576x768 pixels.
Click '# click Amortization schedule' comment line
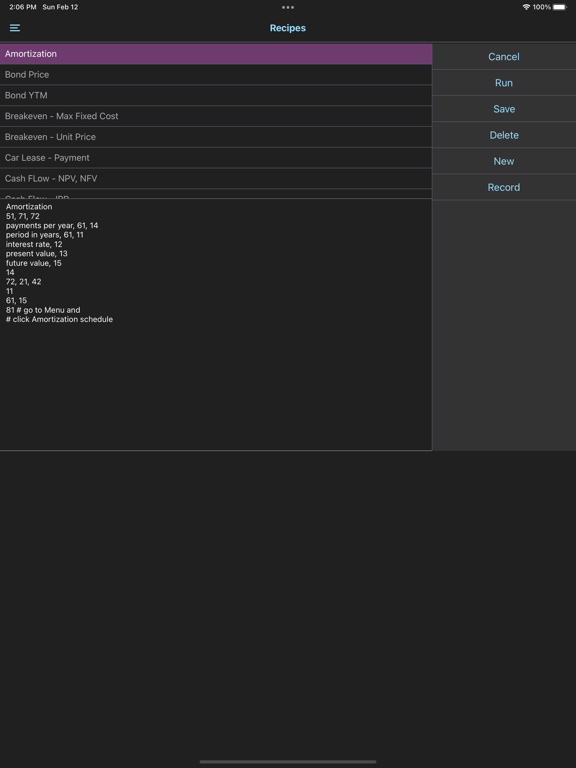pos(59,319)
